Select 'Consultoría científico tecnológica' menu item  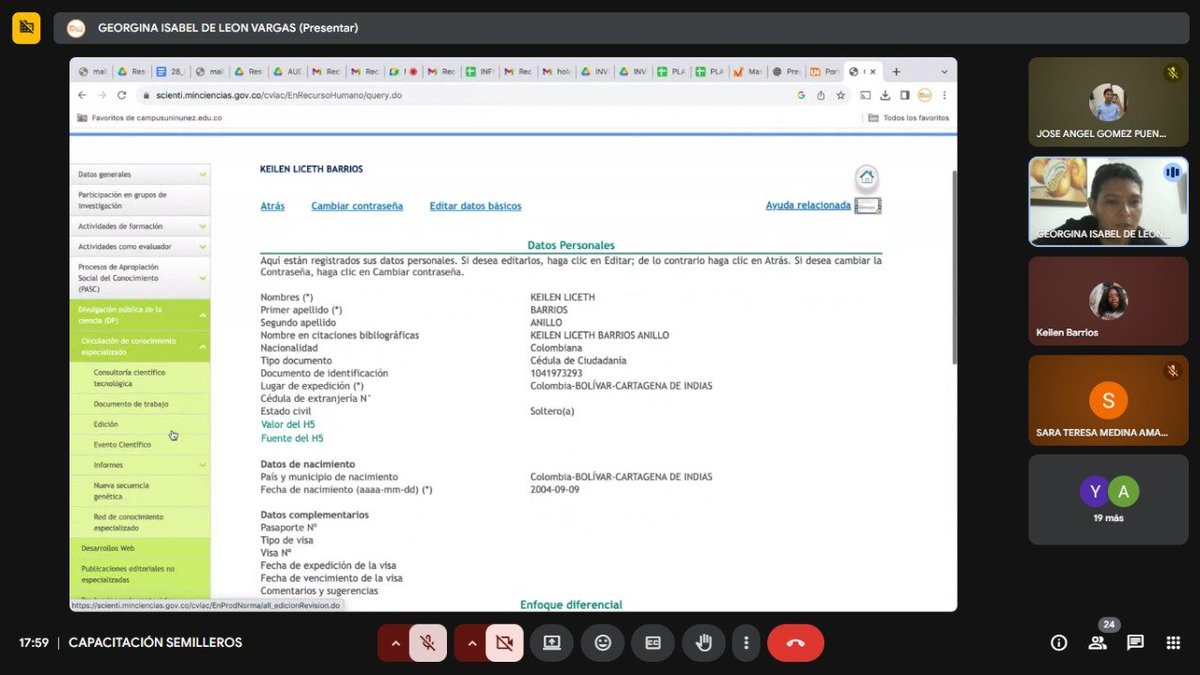(x=140, y=378)
